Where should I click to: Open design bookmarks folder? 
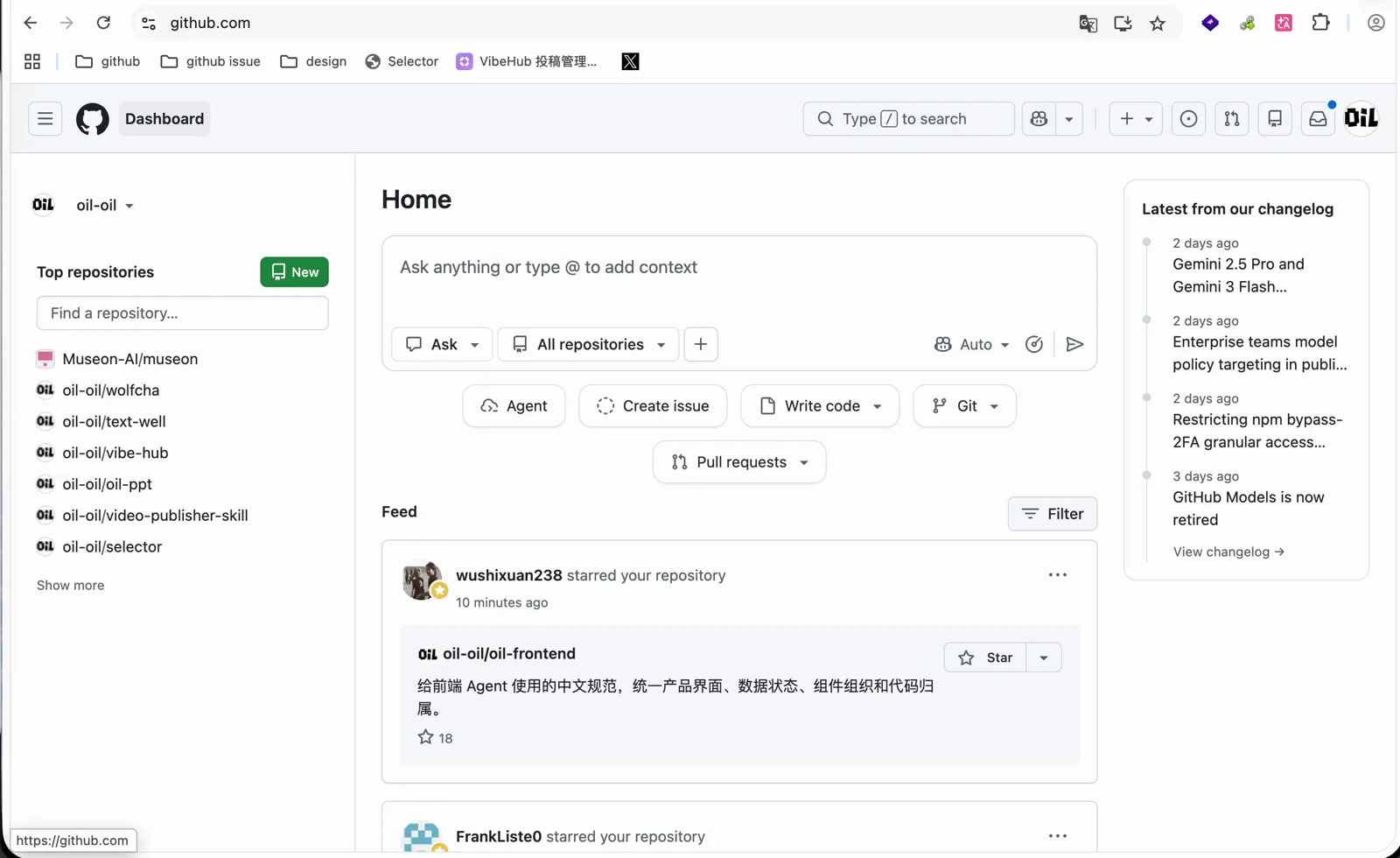click(x=313, y=61)
